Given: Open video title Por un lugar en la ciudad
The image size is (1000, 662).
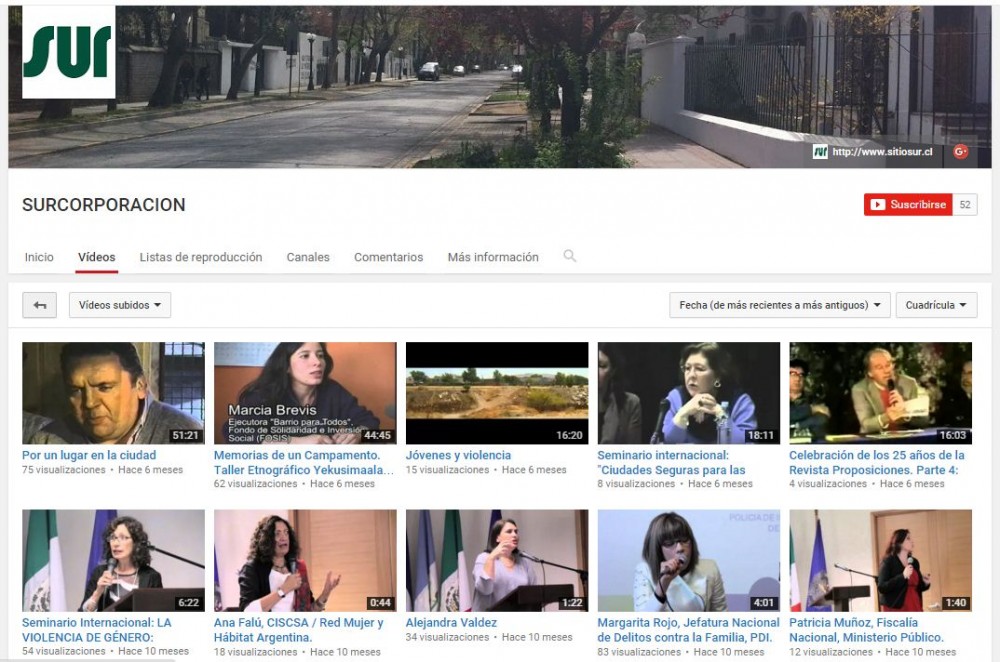Looking at the screenshot, I should (89, 455).
